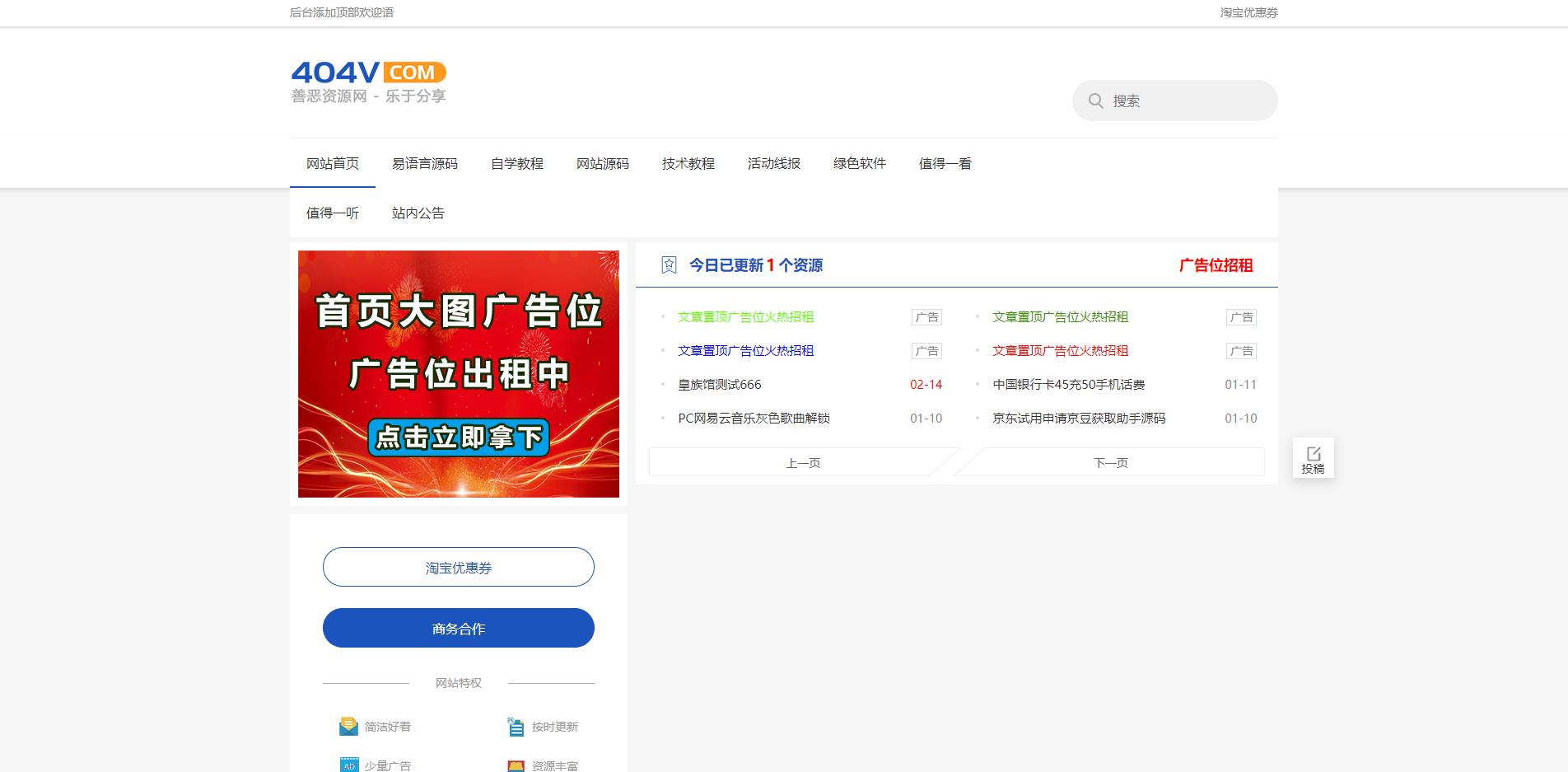Open the 皇族馆测试666 article link

click(x=719, y=384)
